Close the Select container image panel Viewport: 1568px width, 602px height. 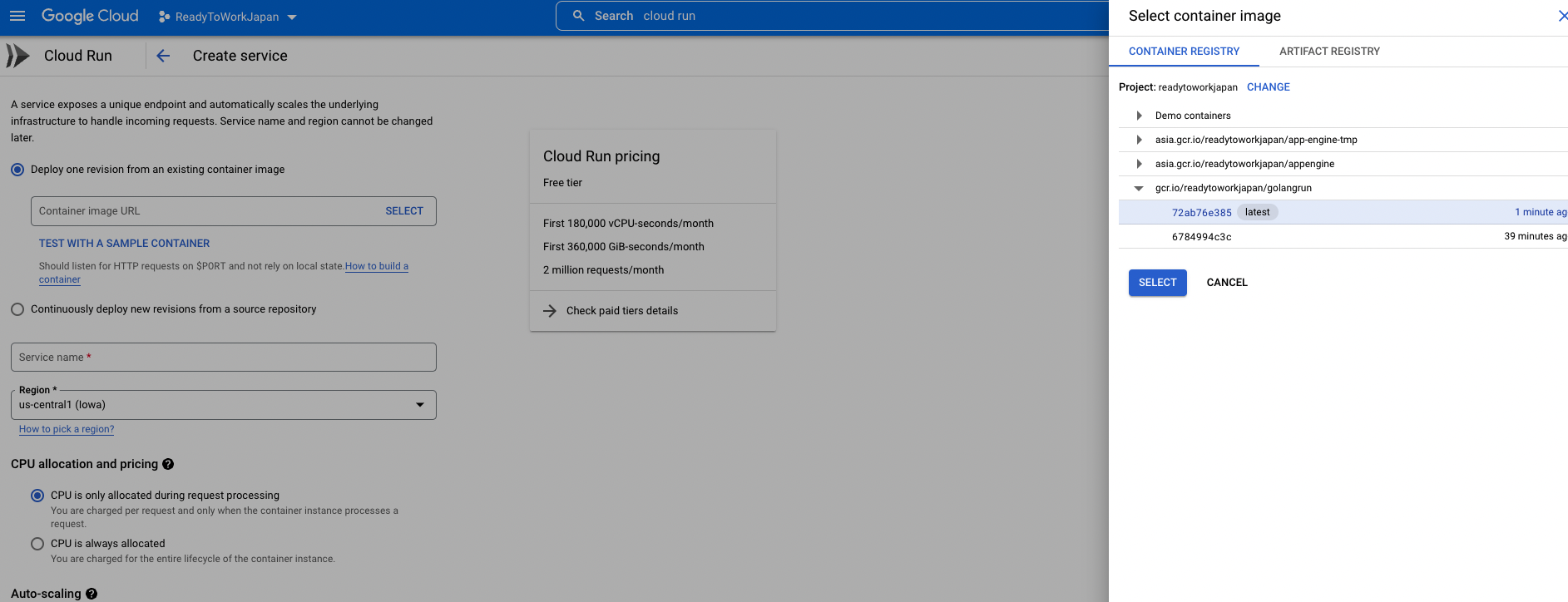(x=1562, y=16)
